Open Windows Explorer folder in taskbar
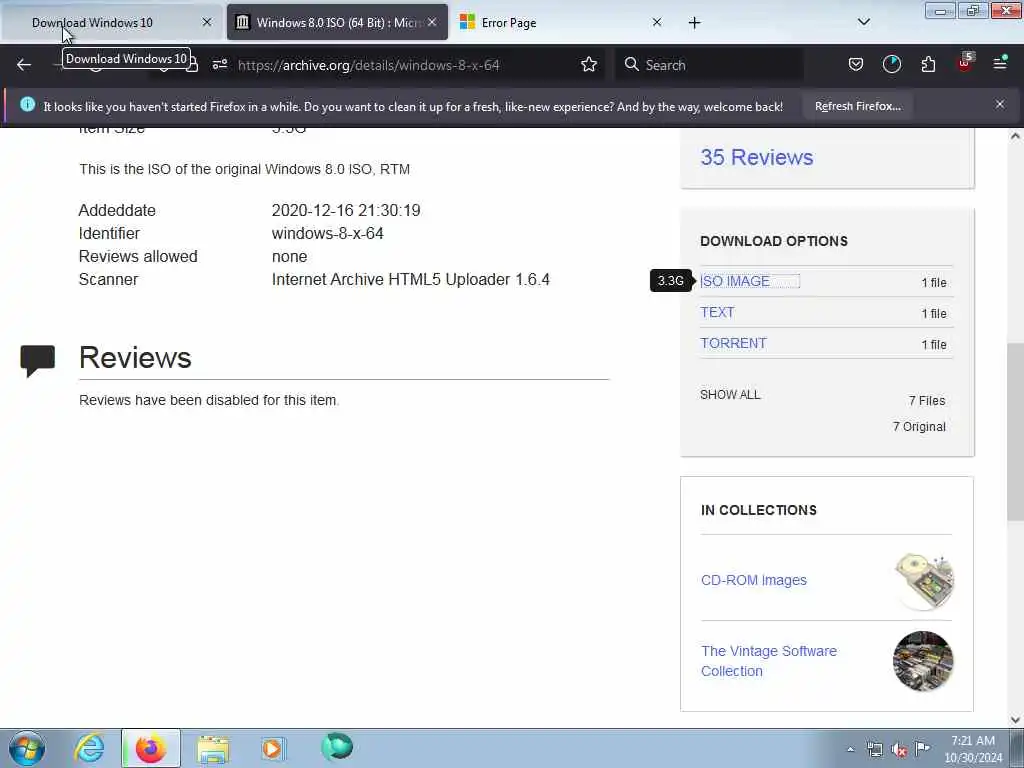1024x768 pixels. pos(213,749)
